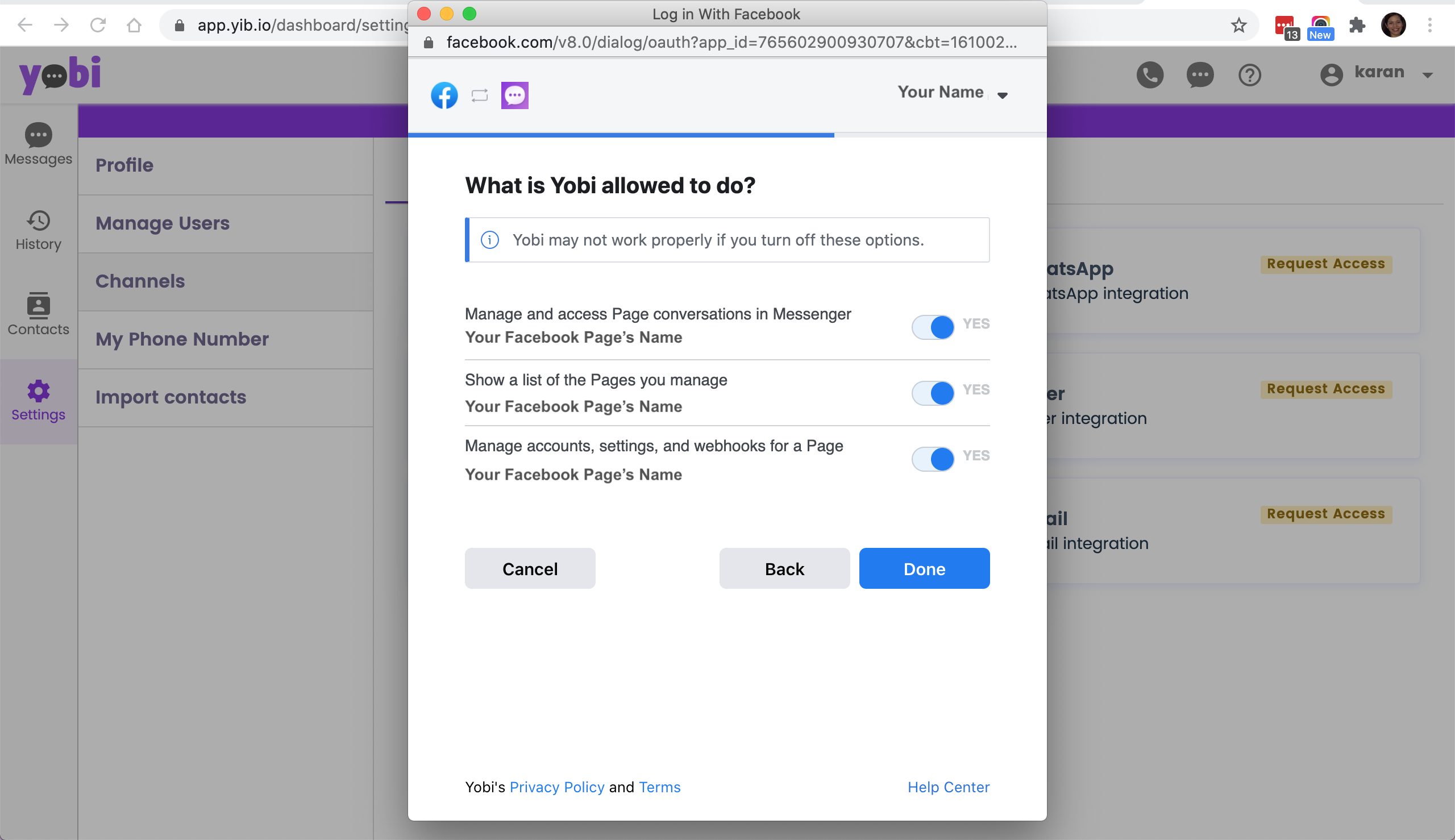Click the phone call icon in Yobi header
The height and width of the screenshot is (840, 1455).
[1150, 75]
